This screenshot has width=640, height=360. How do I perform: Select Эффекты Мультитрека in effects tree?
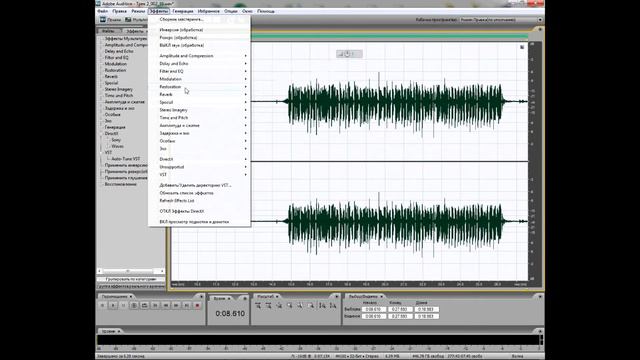coord(126,38)
